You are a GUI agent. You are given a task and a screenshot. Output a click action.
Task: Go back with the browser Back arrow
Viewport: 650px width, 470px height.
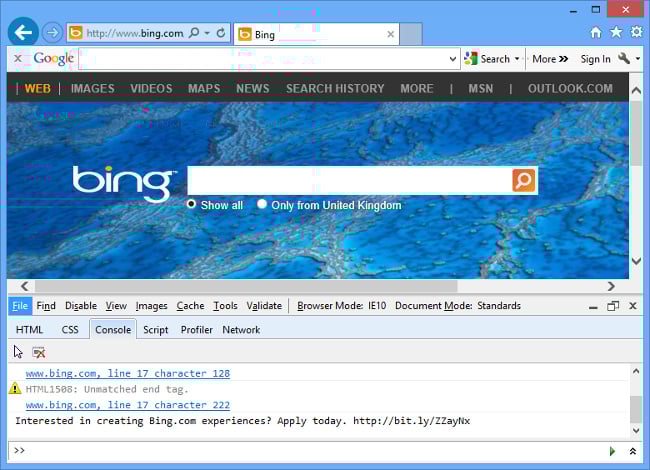23,32
